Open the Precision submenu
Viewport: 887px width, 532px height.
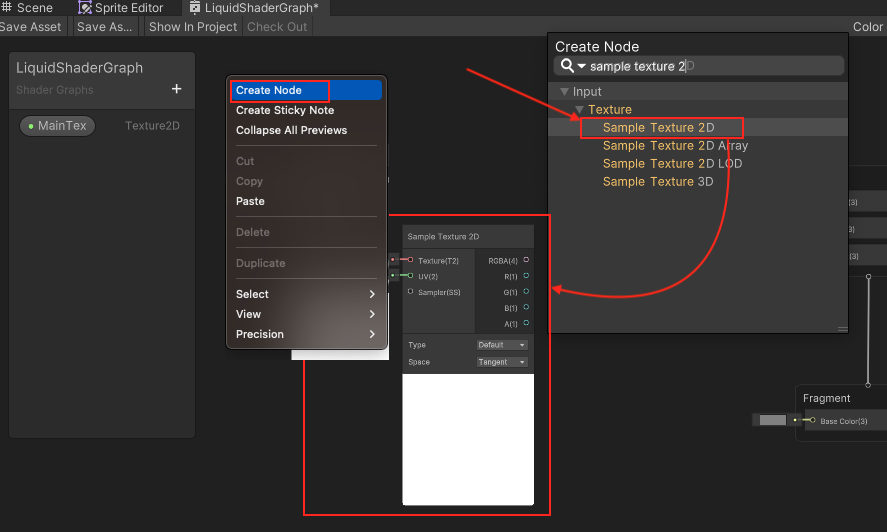306,334
